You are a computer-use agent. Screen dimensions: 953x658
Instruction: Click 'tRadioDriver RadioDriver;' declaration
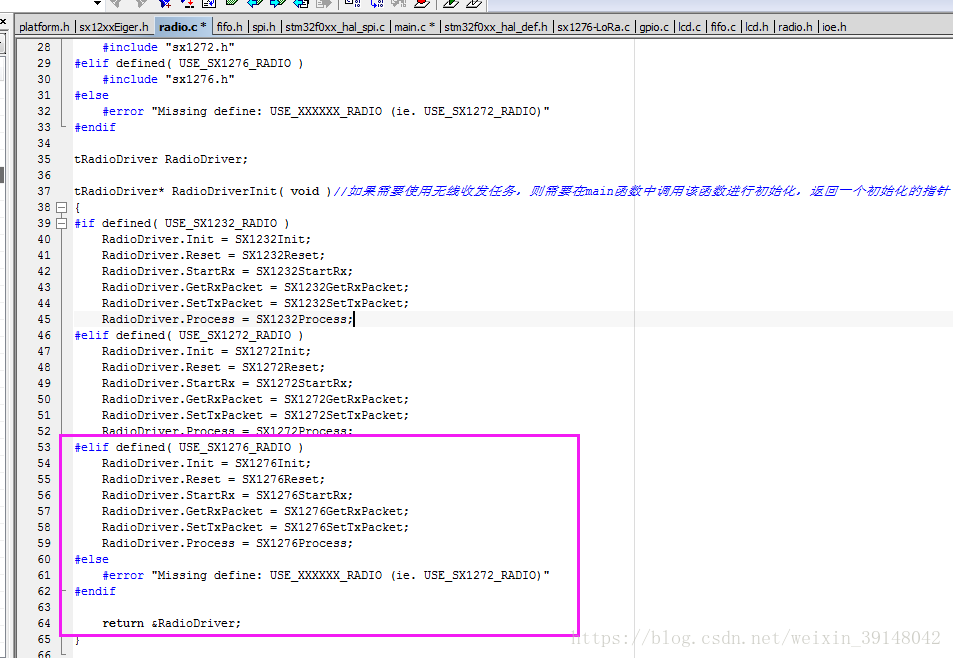(161, 159)
